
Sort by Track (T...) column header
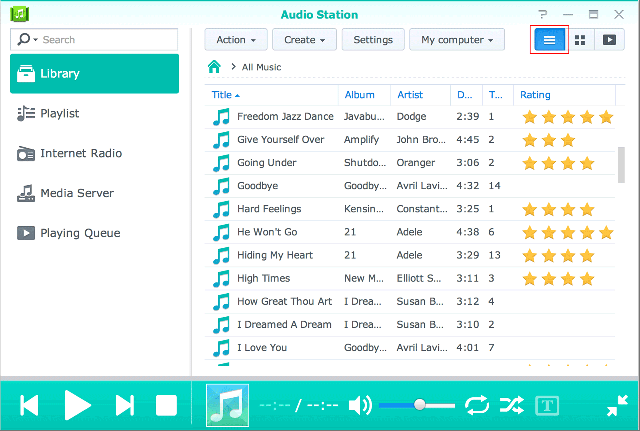(x=498, y=95)
